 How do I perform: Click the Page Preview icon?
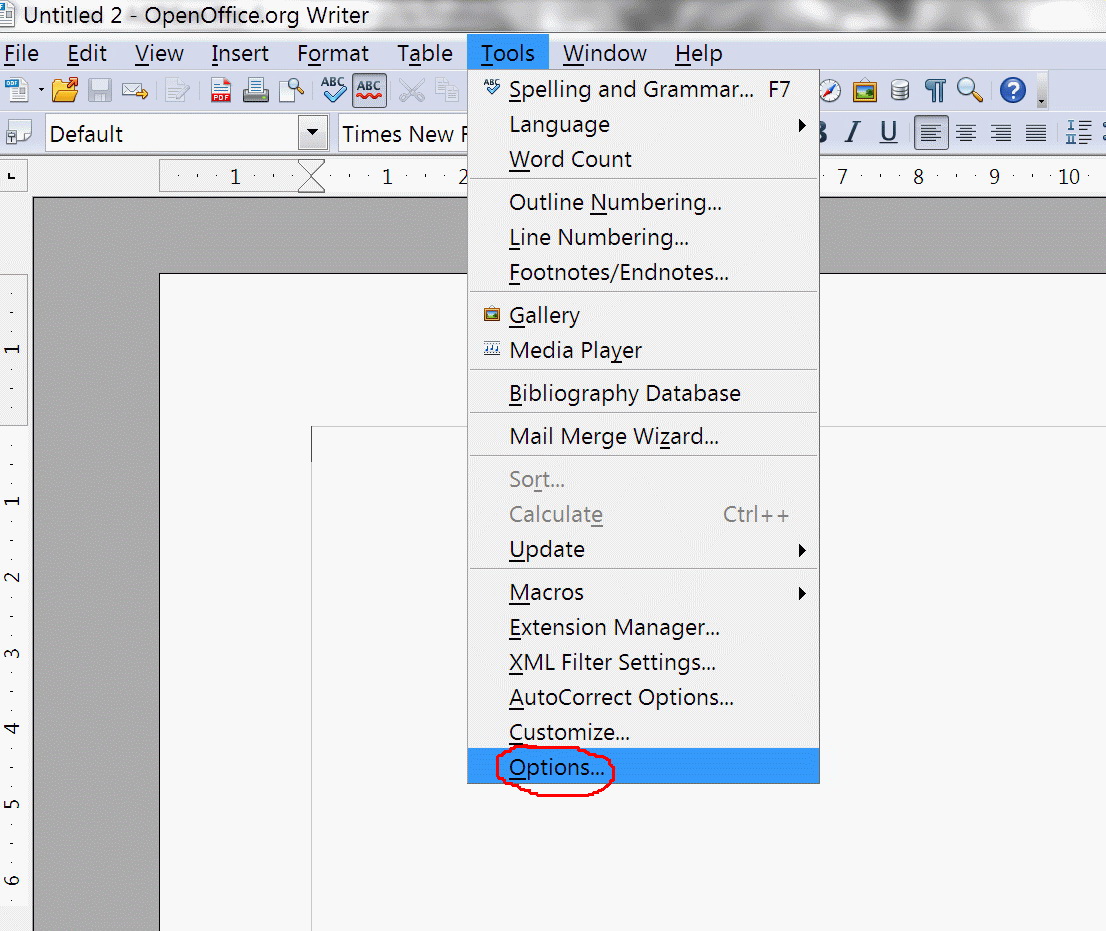291,90
